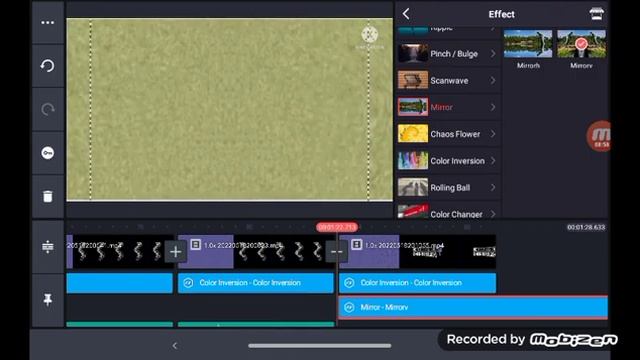The width and height of the screenshot is (640, 360).
Task: Select Mirror in effect list
Action: [448, 107]
